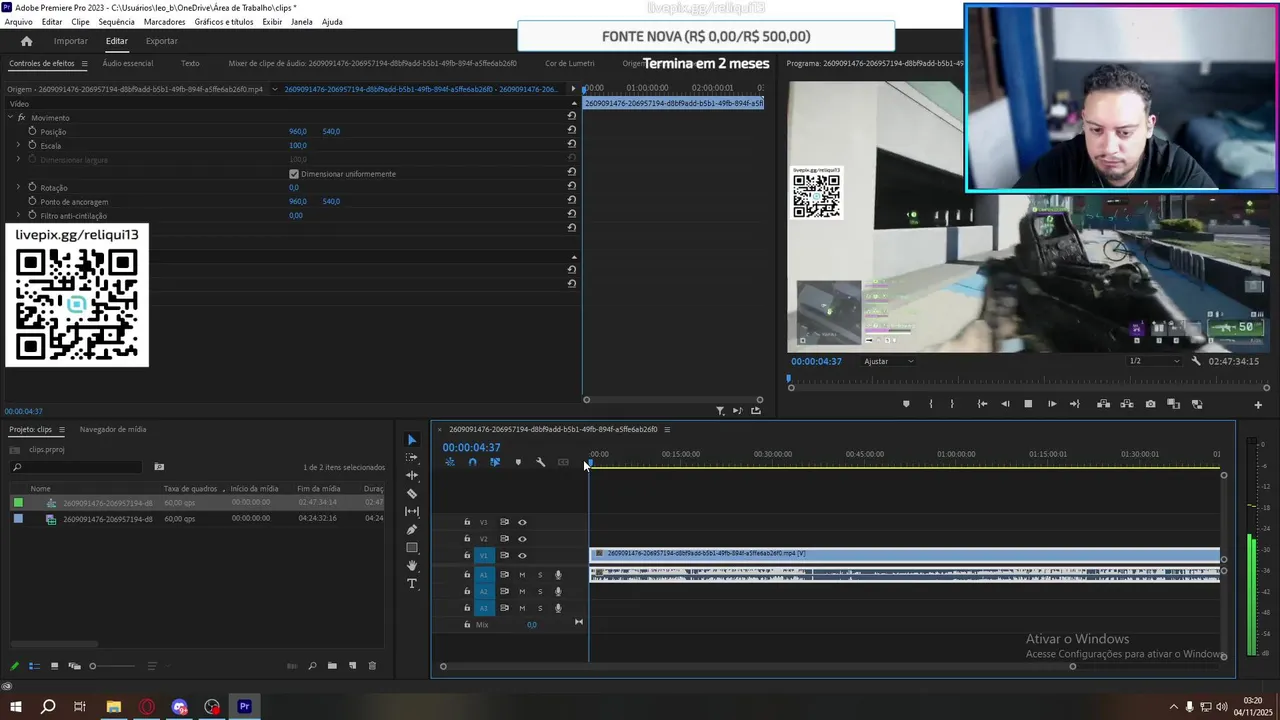This screenshot has height=720, width=1280.
Task: Hide the V1 track output
Action: point(522,555)
